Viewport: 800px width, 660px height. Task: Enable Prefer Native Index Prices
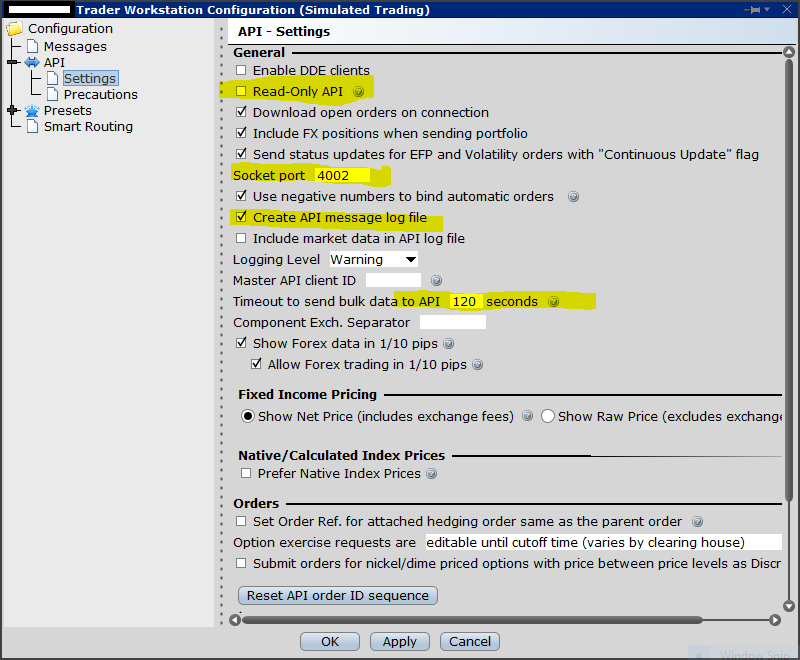[x=246, y=473]
